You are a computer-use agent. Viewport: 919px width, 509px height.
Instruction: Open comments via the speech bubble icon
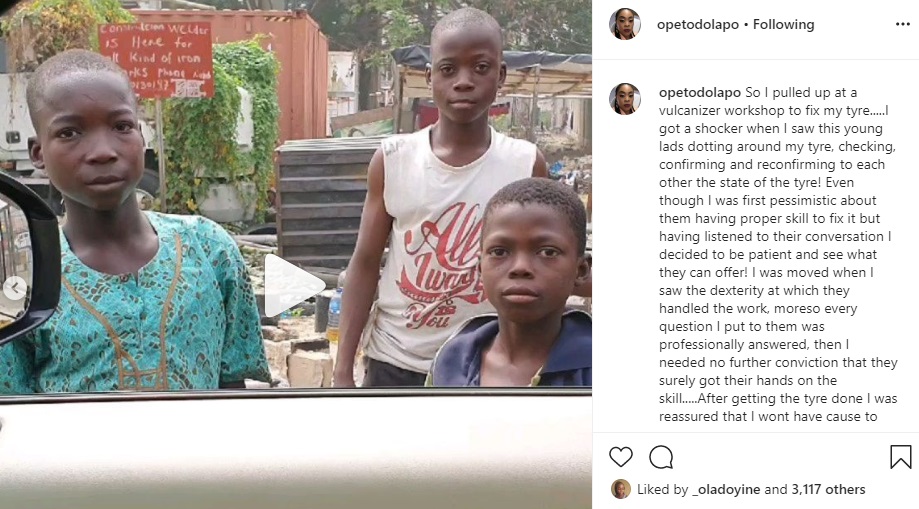[x=661, y=457]
